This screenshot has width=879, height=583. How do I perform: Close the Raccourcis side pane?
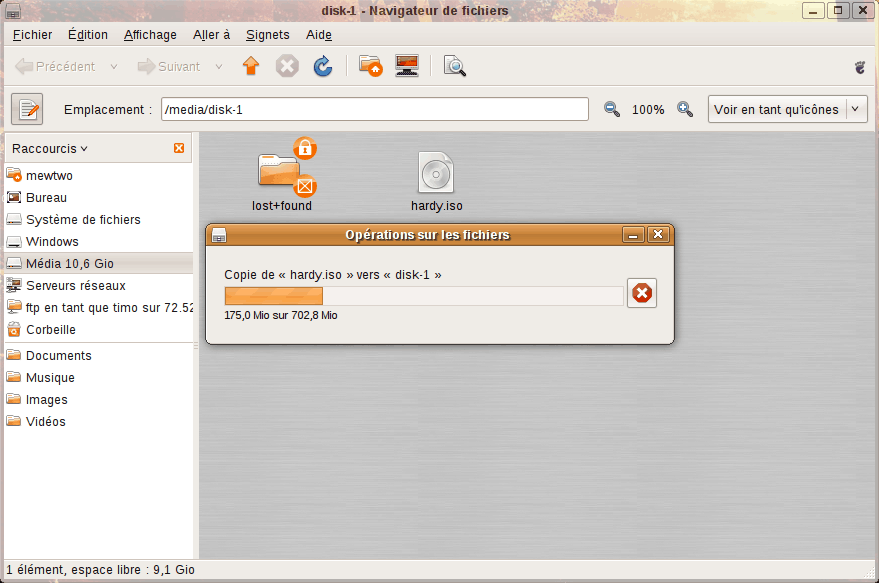click(x=179, y=148)
